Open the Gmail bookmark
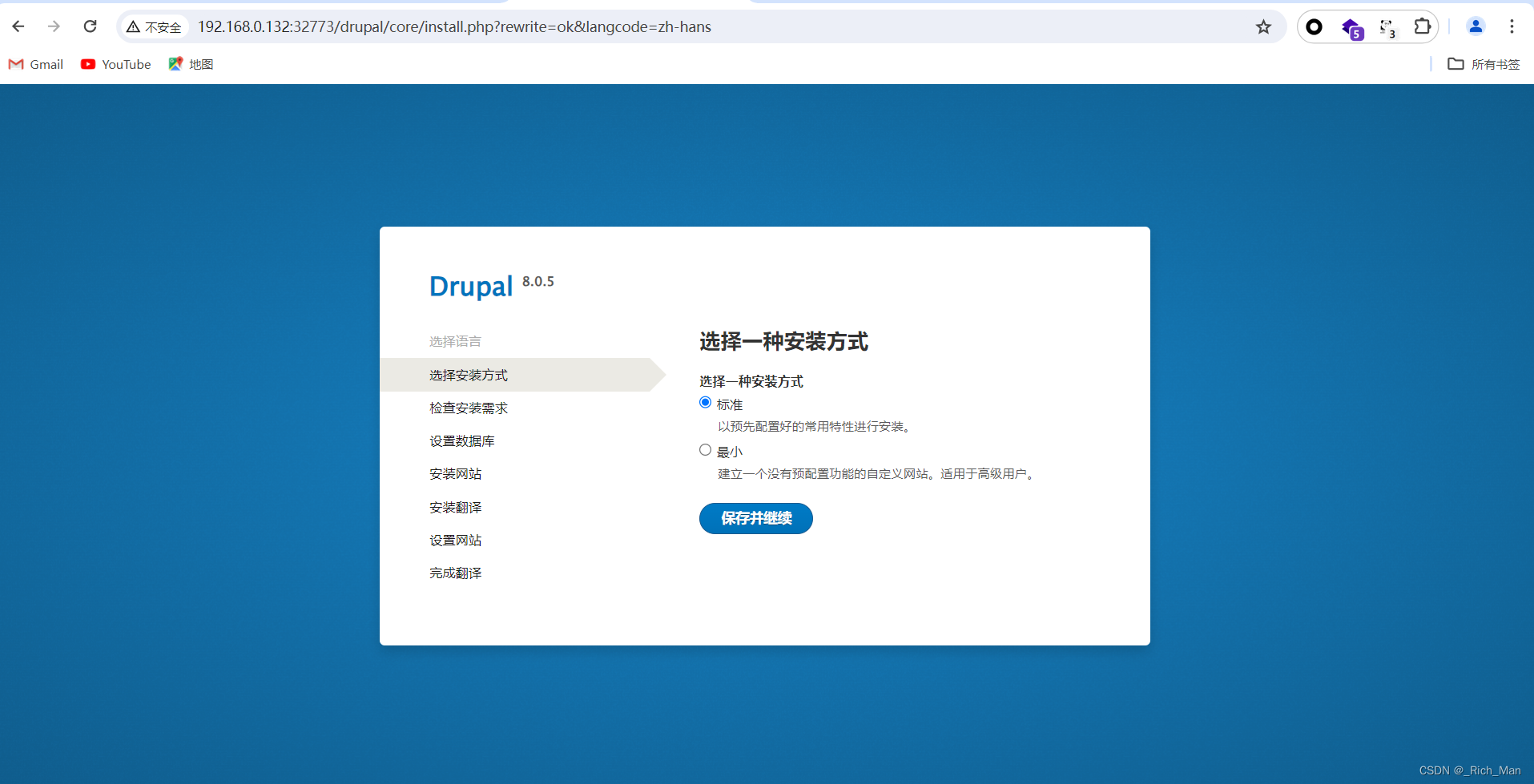This screenshot has height=784, width=1534. coord(35,64)
